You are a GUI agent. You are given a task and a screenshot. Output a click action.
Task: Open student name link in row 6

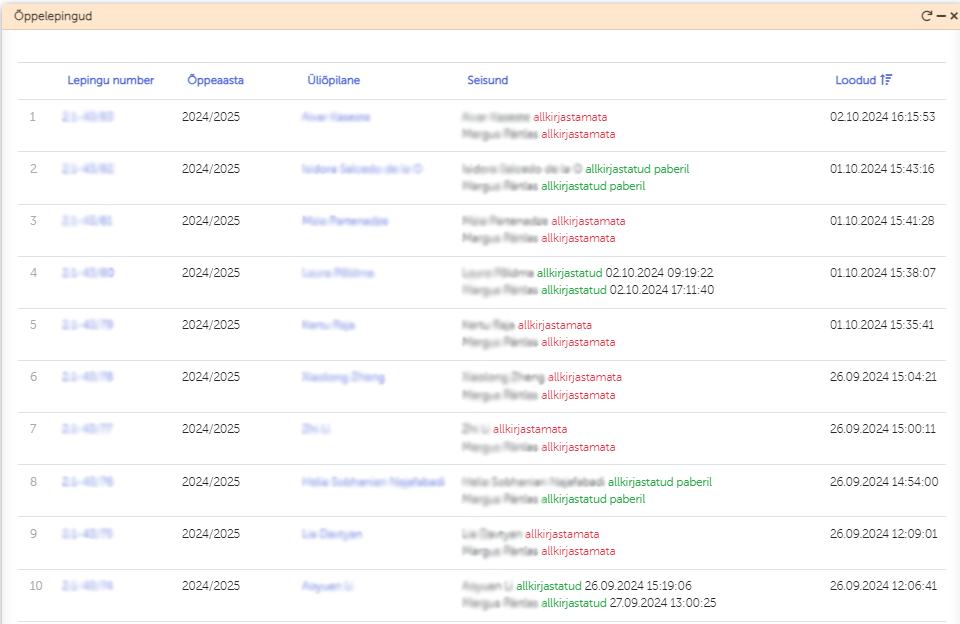click(x=342, y=377)
